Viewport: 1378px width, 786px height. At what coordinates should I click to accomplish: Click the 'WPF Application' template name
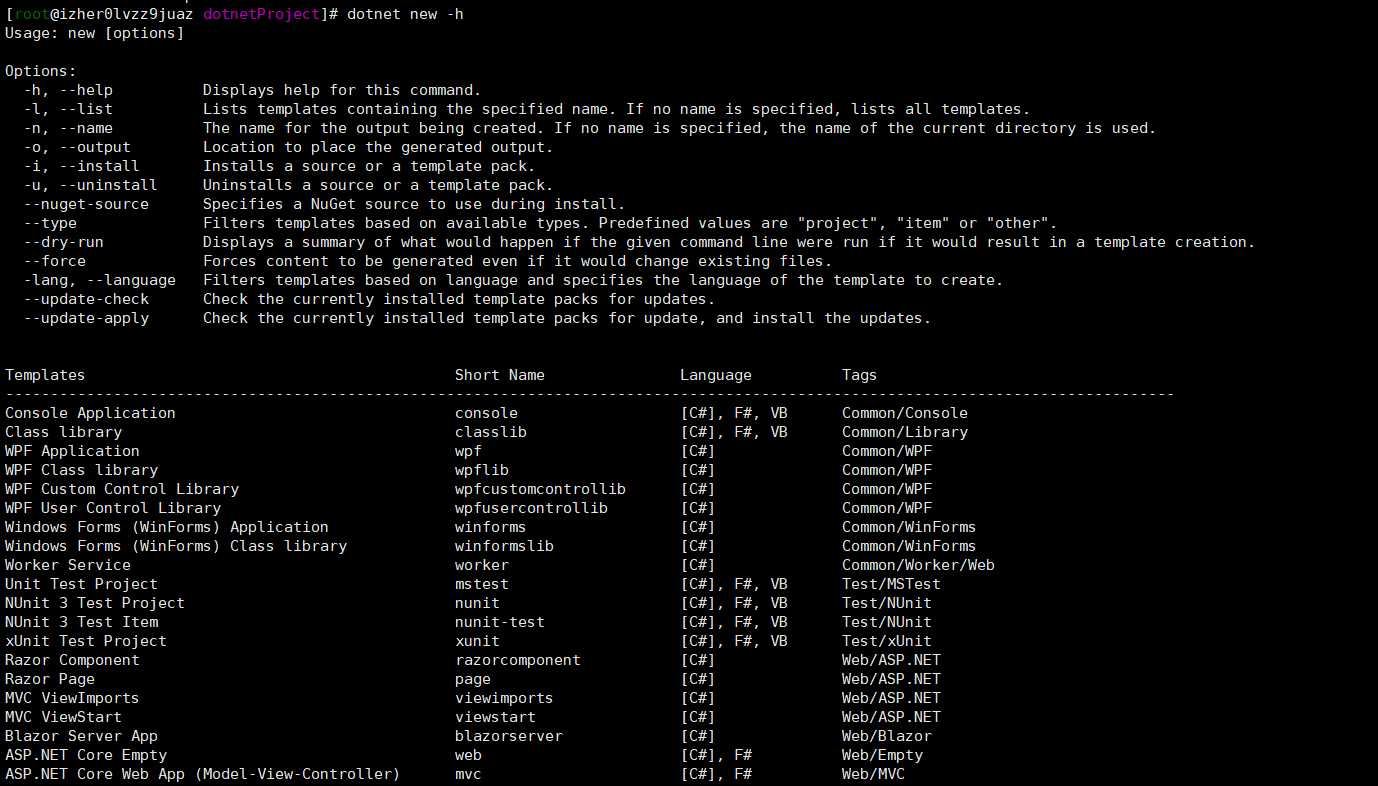tap(72, 451)
